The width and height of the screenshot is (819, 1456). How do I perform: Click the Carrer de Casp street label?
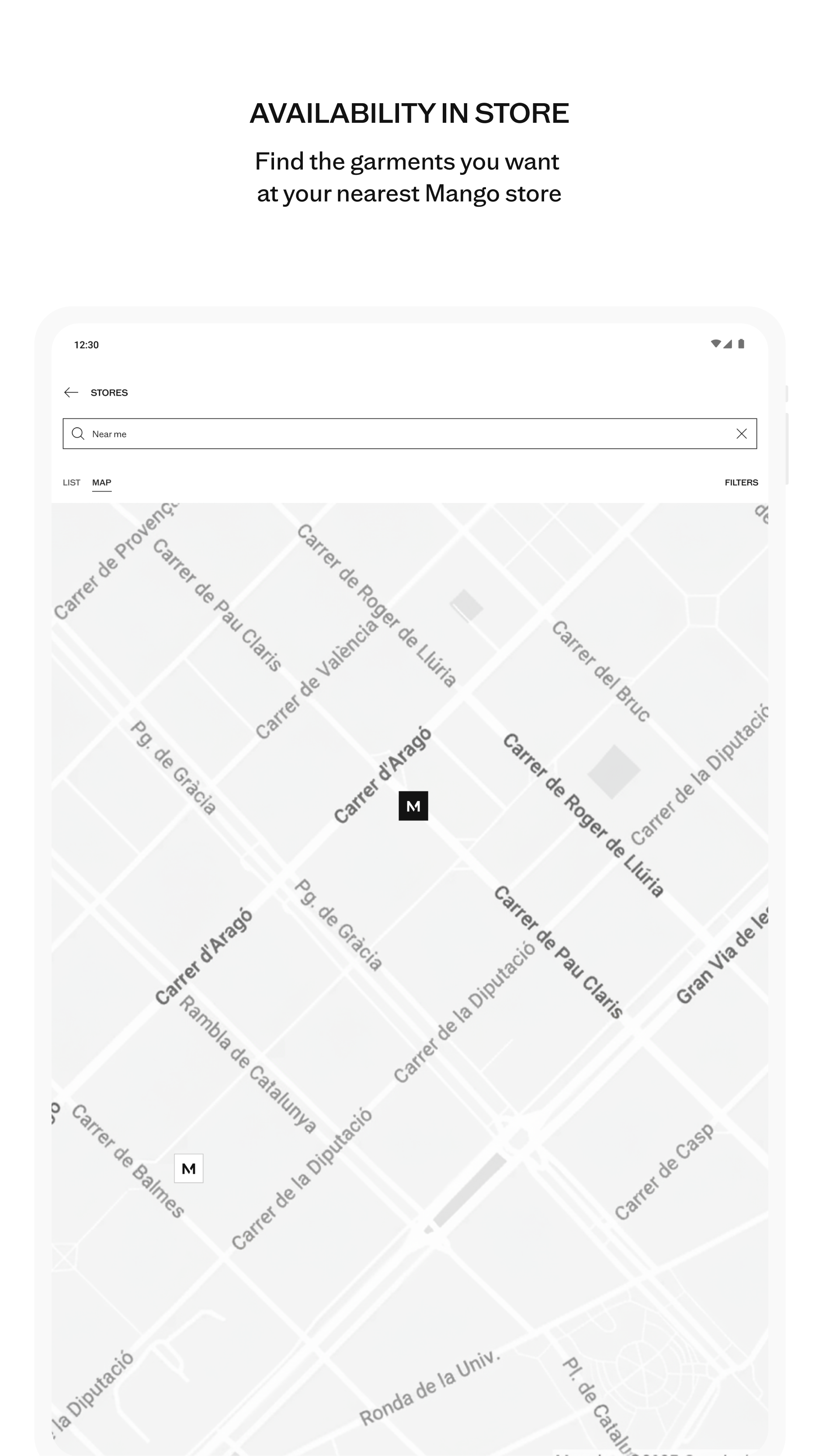[x=664, y=1172]
